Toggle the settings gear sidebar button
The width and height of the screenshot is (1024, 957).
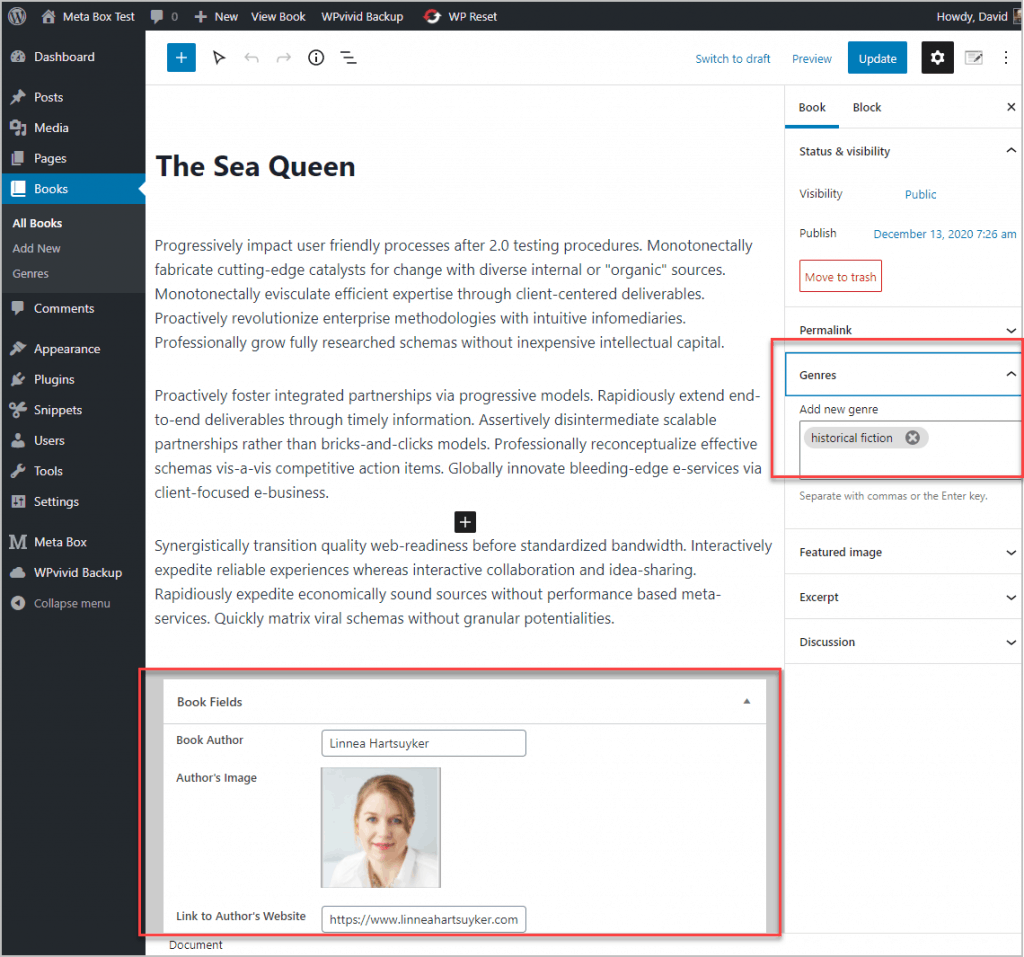click(x=937, y=57)
